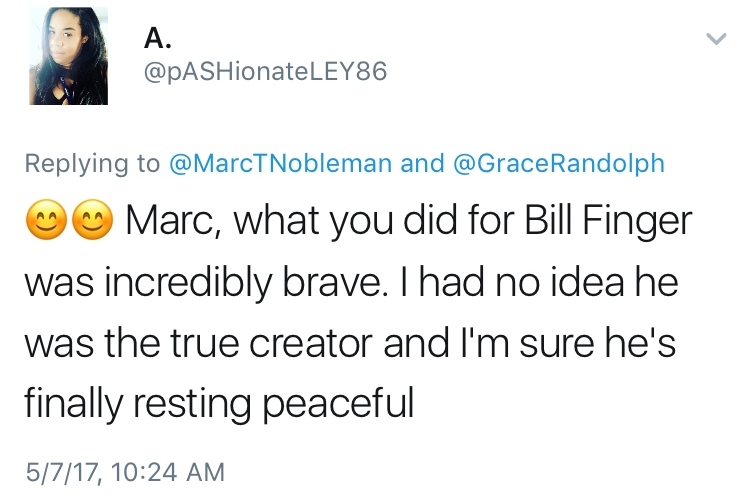The height and width of the screenshot is (502, 748).
Task: Click the line "finally resting peaceful"
Action: (x=216, y=402)
